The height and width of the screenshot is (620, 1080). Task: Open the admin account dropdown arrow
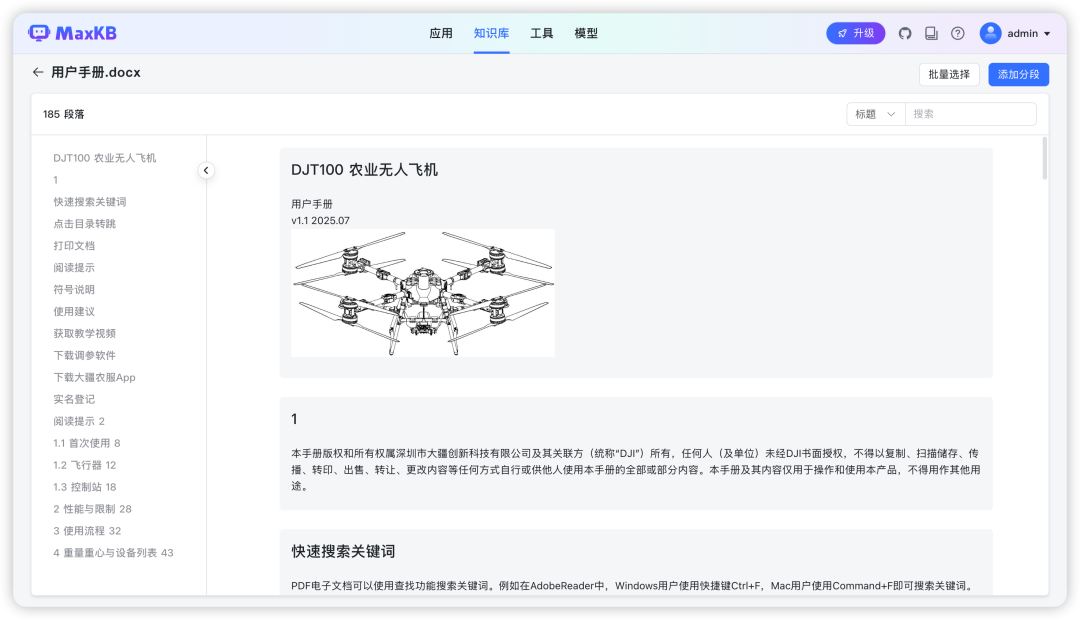point(1047,34)
